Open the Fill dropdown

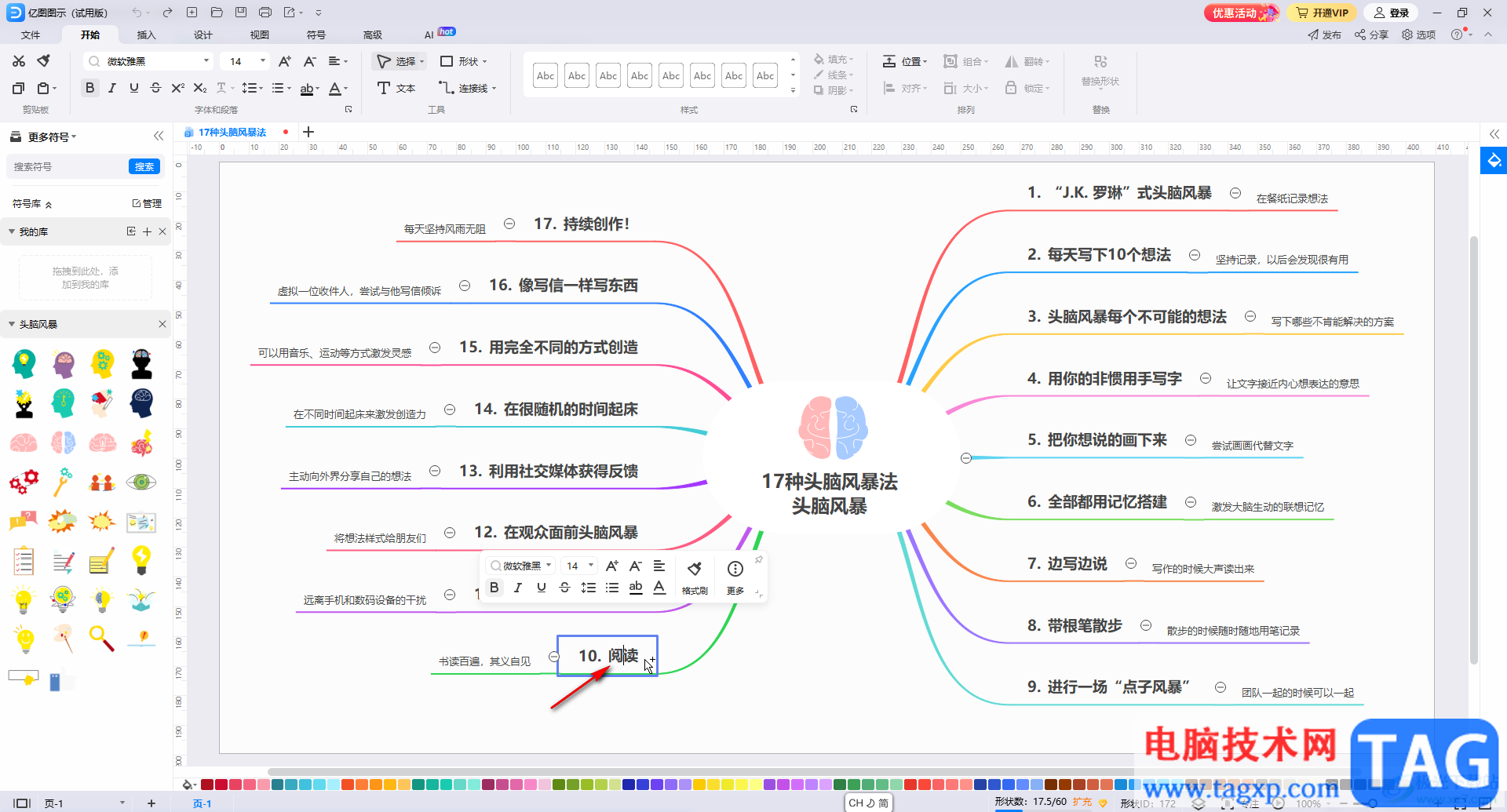834,60
